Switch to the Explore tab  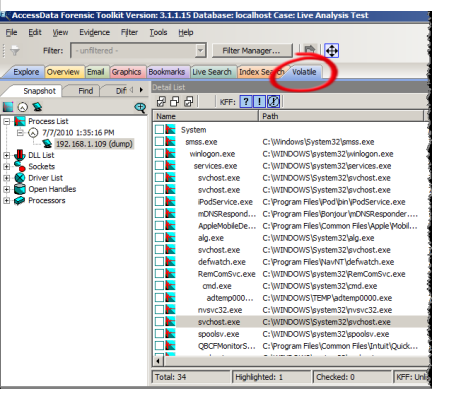pos(26,72)
